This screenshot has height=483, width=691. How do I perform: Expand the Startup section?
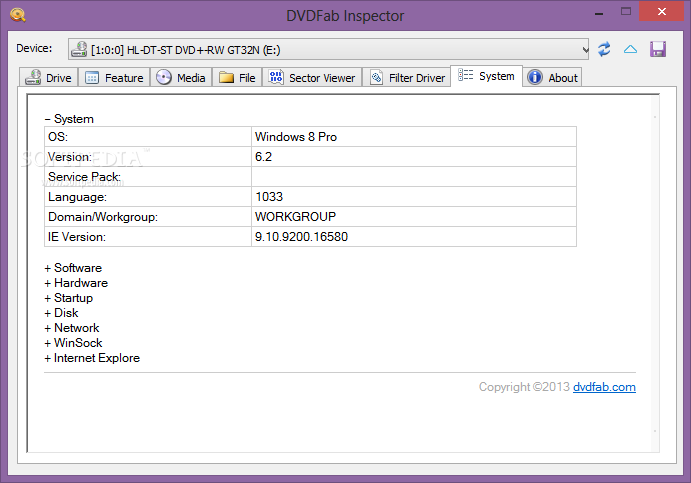tap(69, 298)
